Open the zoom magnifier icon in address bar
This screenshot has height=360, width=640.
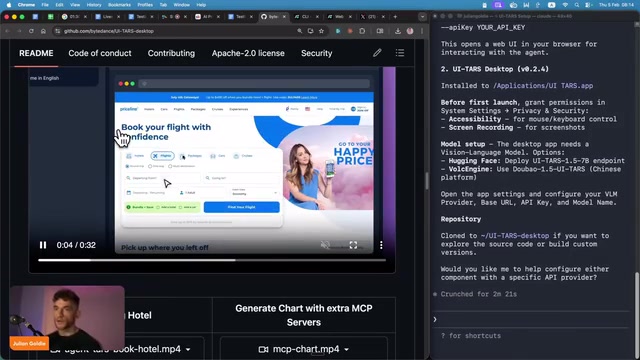(x=300, y=31)
